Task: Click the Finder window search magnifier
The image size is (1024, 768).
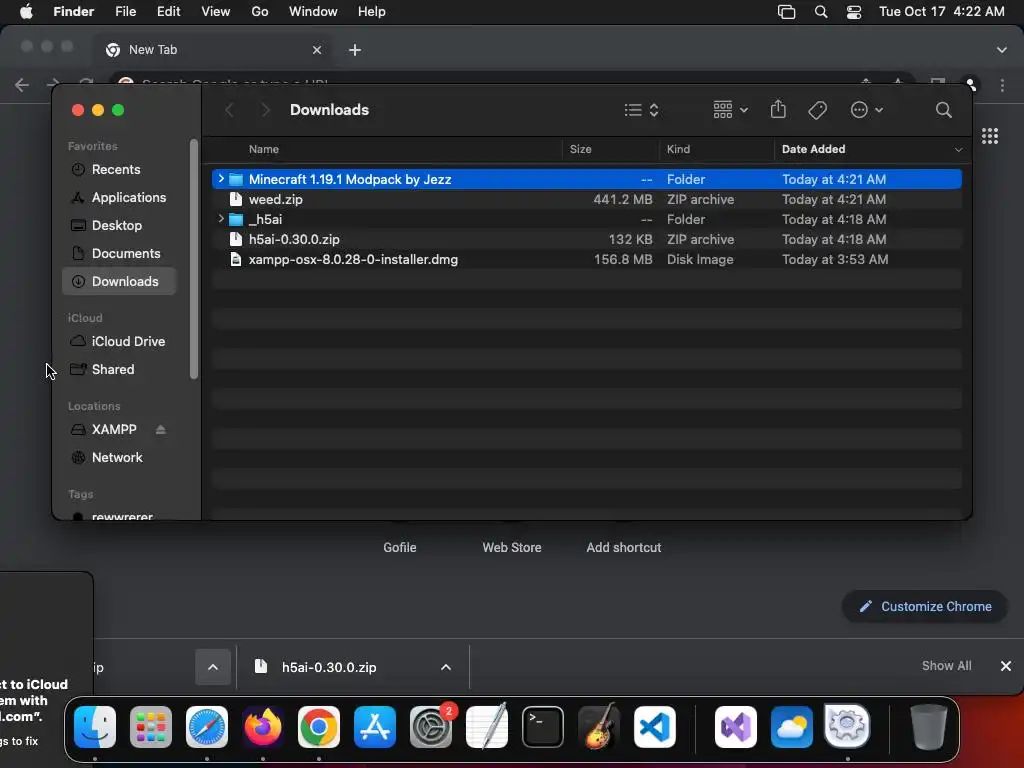Action: pos(943,110)
